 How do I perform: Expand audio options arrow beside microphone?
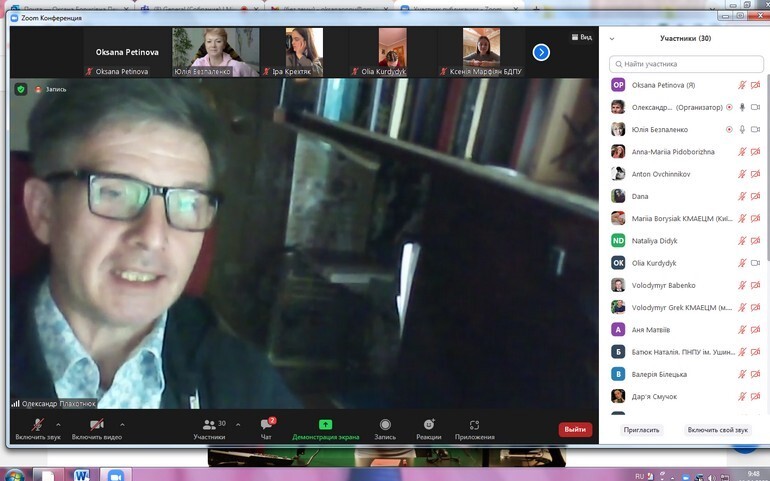click(x=58, y=424)
